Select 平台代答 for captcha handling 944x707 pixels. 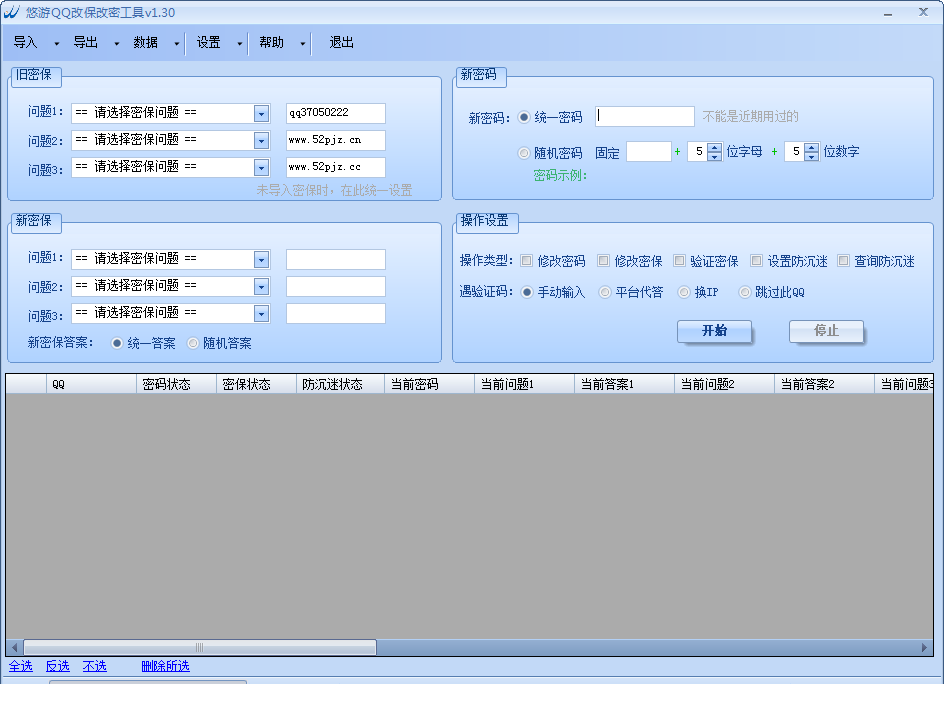pos(605,292)
